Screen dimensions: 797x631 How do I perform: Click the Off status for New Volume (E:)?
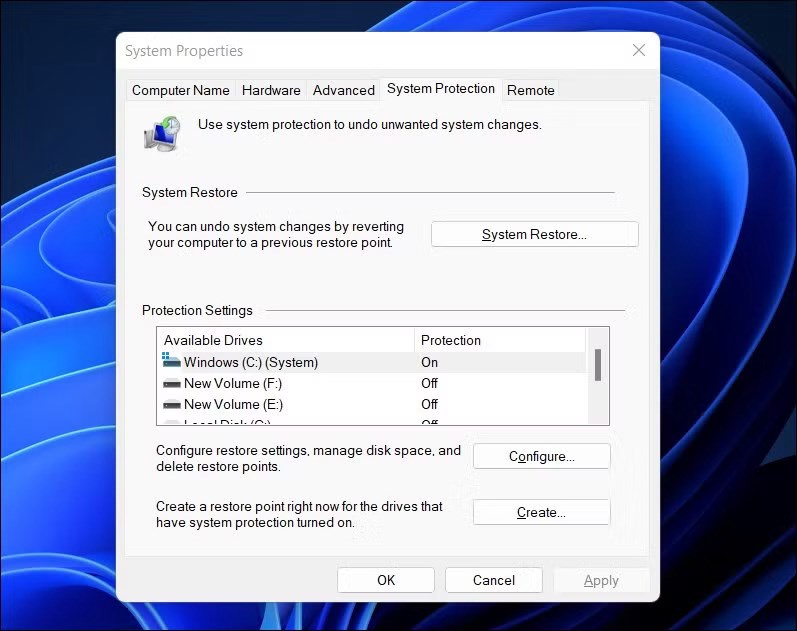[x=430, y=404]
